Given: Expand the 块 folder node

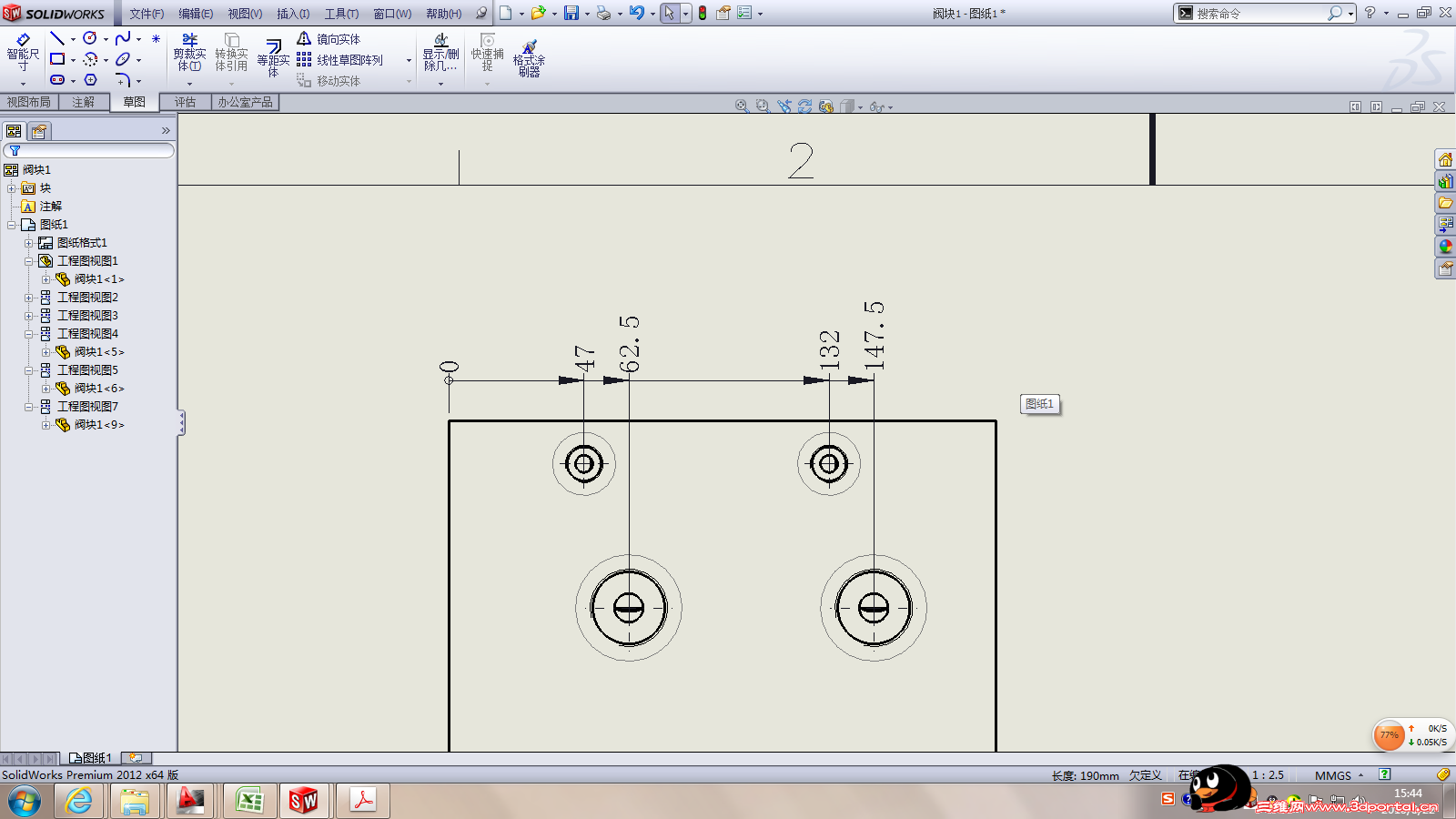Looking at the screenshot, I should tap(12, 188).
